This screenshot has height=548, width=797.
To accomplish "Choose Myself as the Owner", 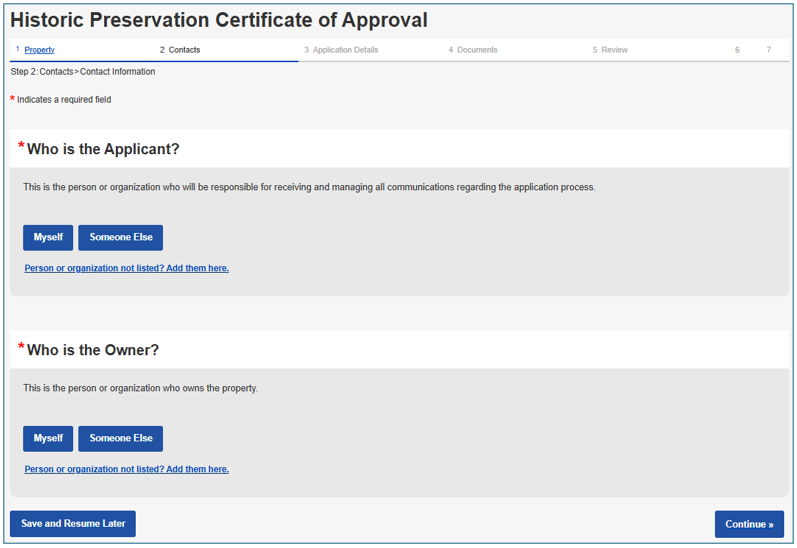I will click(48, 439).
